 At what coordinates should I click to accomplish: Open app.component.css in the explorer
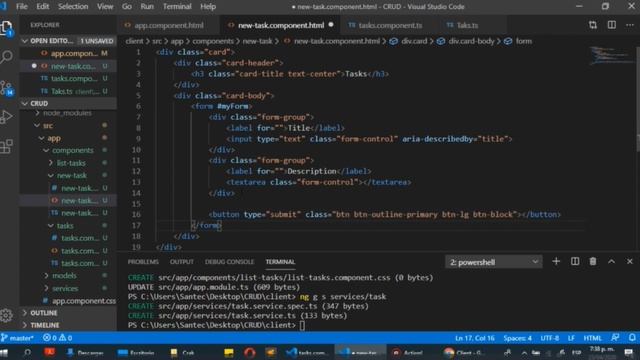point(68,301)
